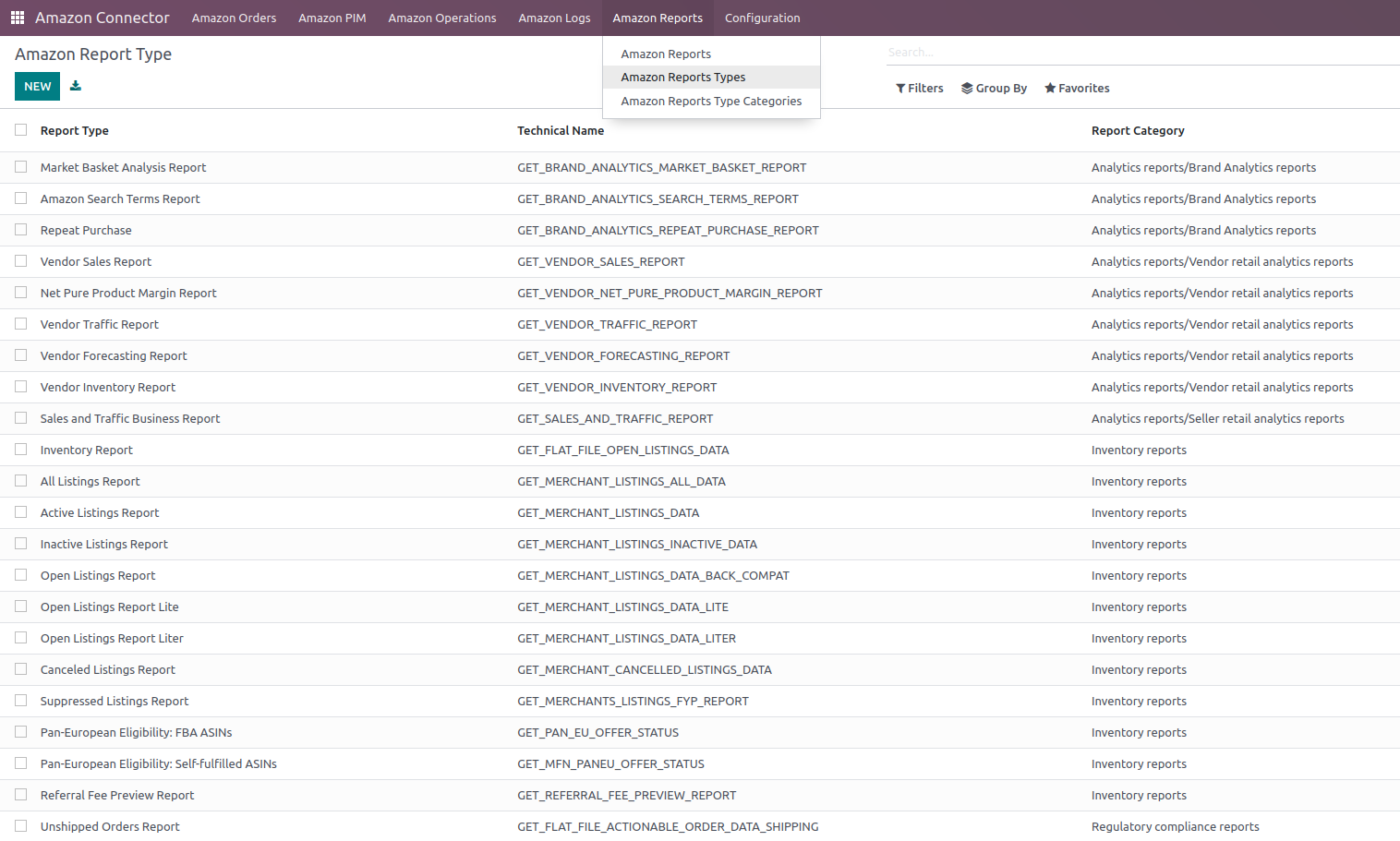Tick the select-all checkbox in the header

coord(21,130)
